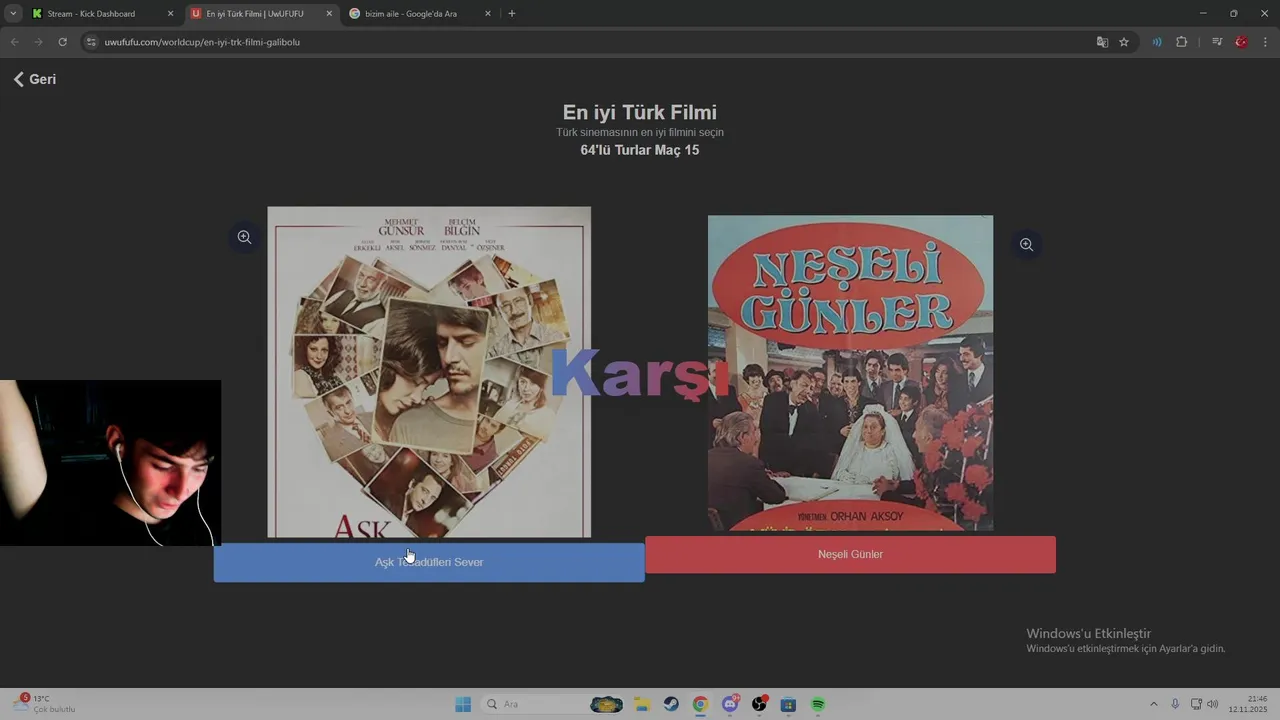Screen dimensions: 1280x720
Task: Click the extension icon left of puzzle icon
Action: (x=1157, y=42)
